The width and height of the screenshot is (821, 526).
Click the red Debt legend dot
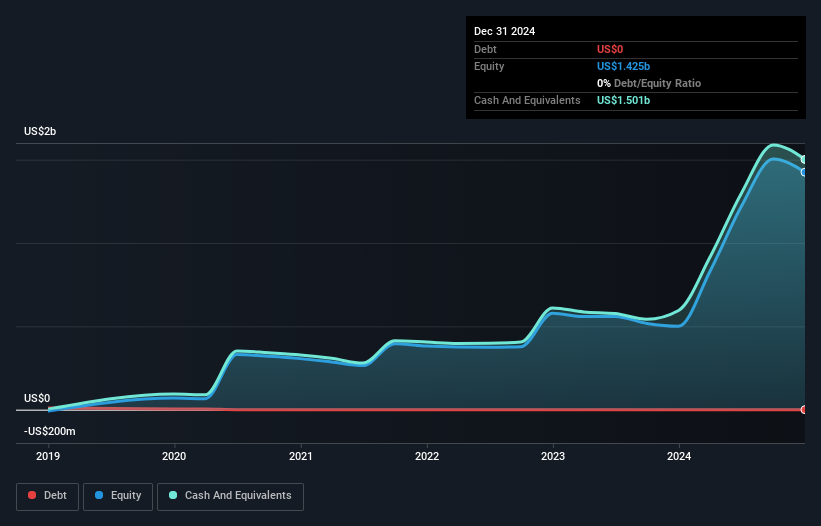pyautogui.click(x=32, y=495)
